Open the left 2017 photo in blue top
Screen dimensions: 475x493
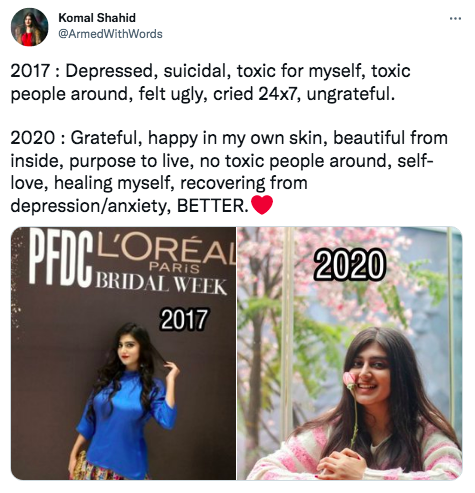[123, 353]
